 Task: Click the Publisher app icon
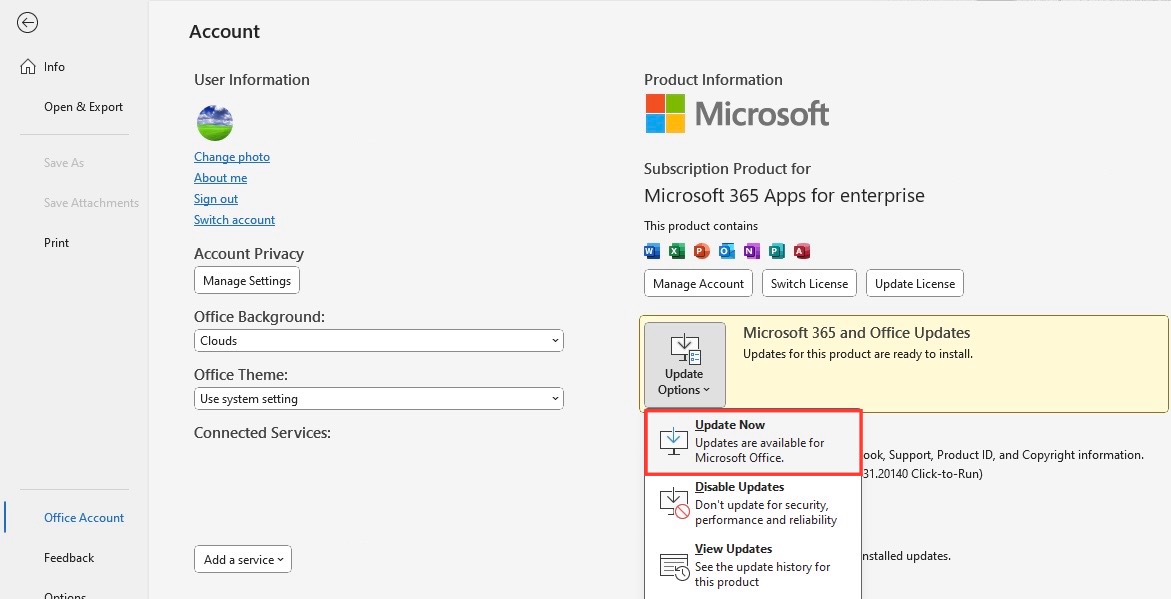777,251
